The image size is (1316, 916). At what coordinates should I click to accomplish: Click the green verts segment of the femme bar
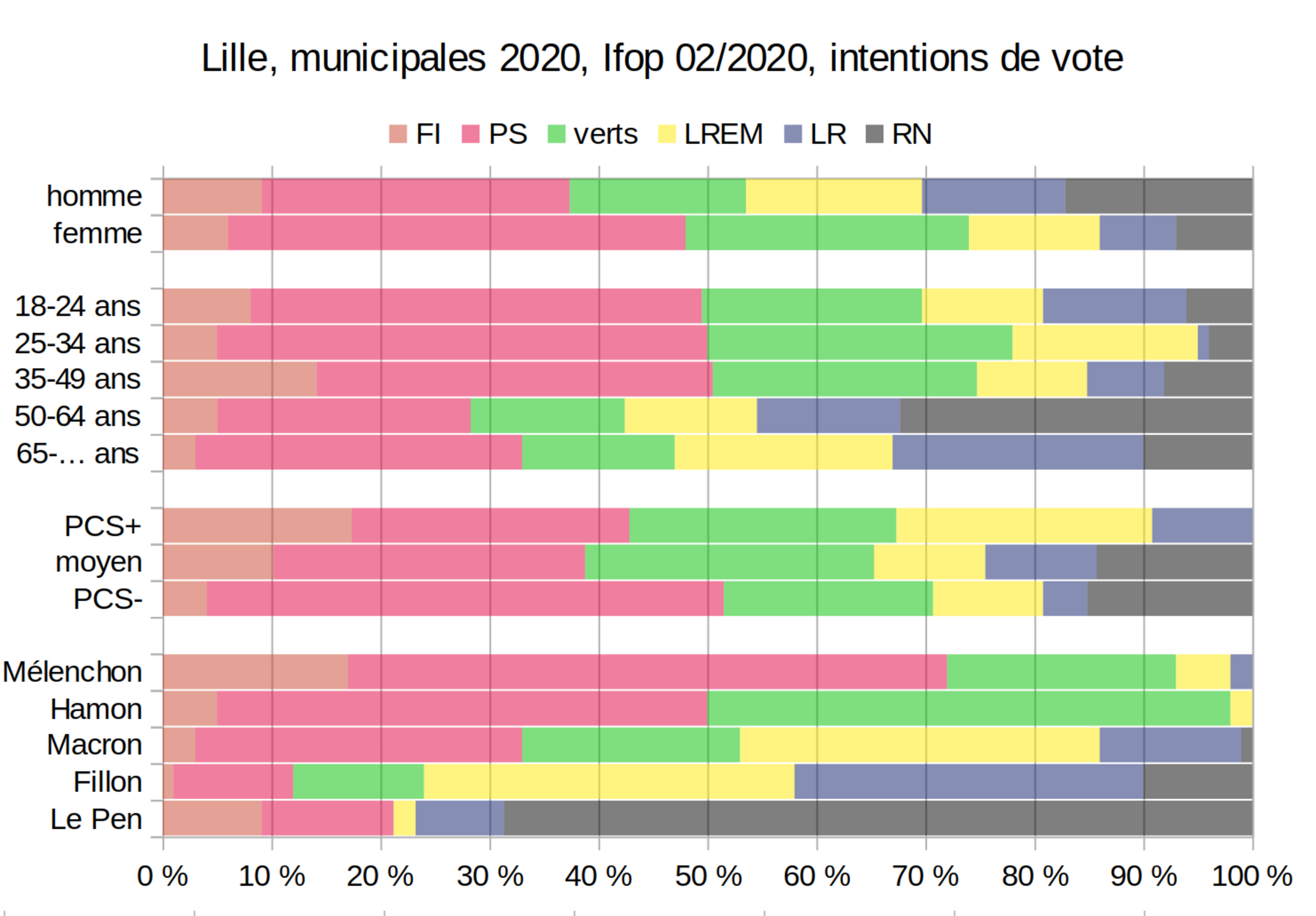point(827,233)
